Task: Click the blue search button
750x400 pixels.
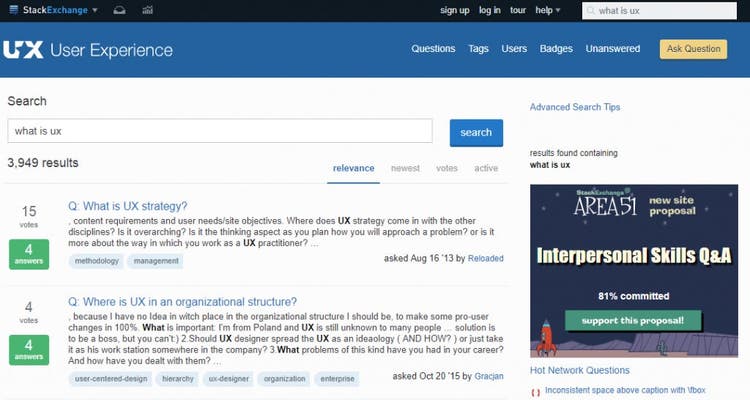Action: click(x=476, y=133)
